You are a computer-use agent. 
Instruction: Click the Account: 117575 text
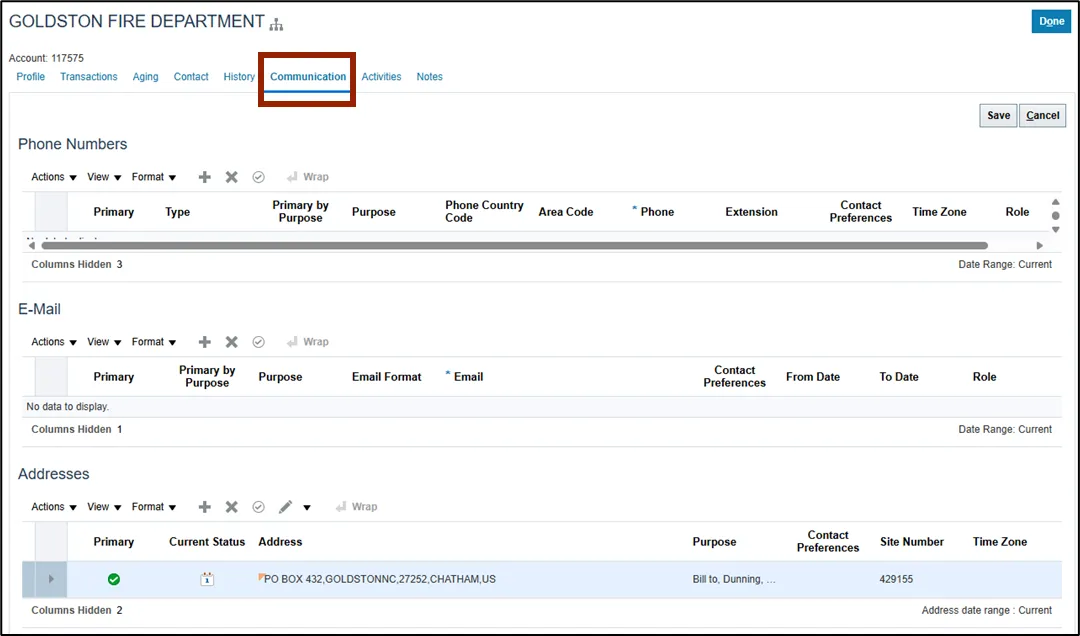[46, 58]
